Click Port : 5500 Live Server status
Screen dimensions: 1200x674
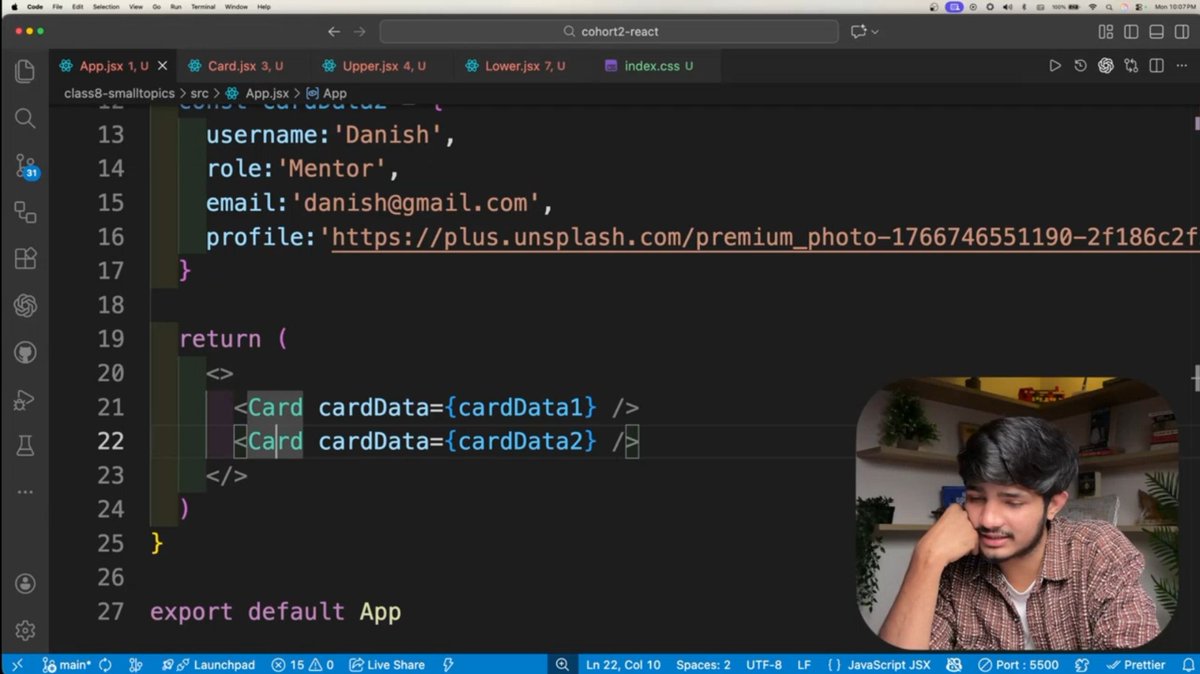[1019, 665]
